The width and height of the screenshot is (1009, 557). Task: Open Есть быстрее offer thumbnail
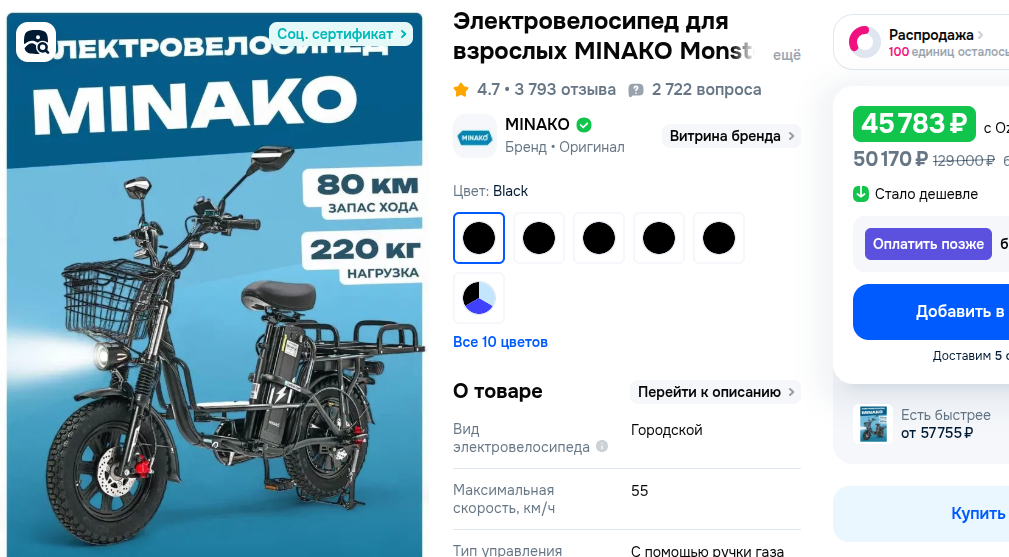(873, 424)
